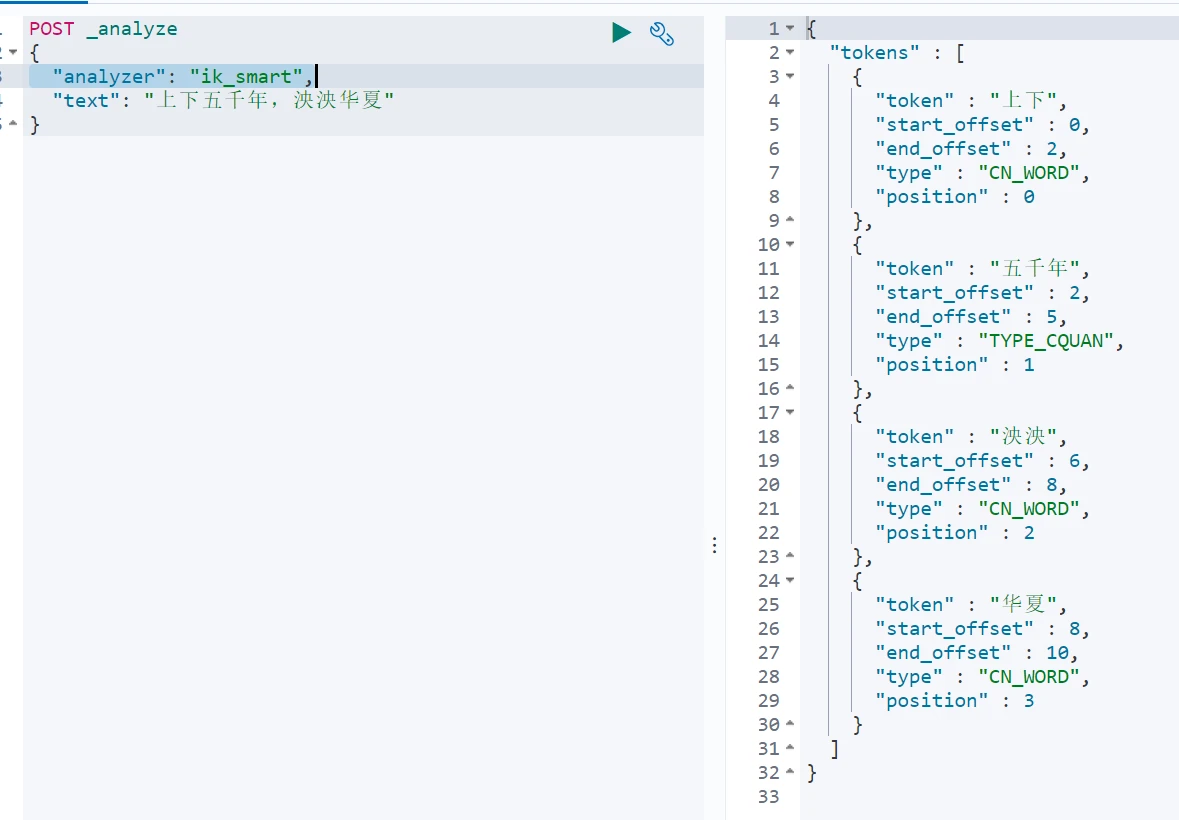The image size is (1179, 820).
Task: Click the POST method keyword
Action: 51,29
